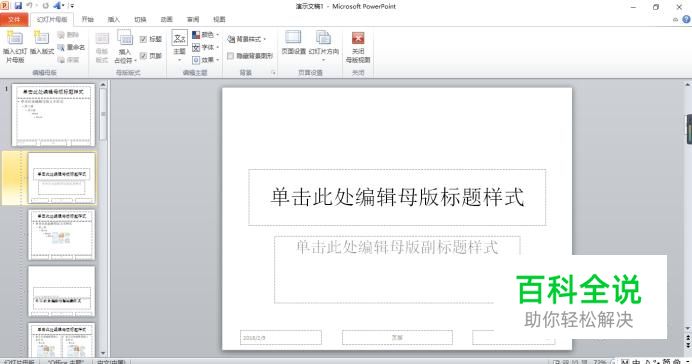The image size is (692, 364).
Task: Switch to the Review (审阅) tab
Action: (x=193, y=19)
